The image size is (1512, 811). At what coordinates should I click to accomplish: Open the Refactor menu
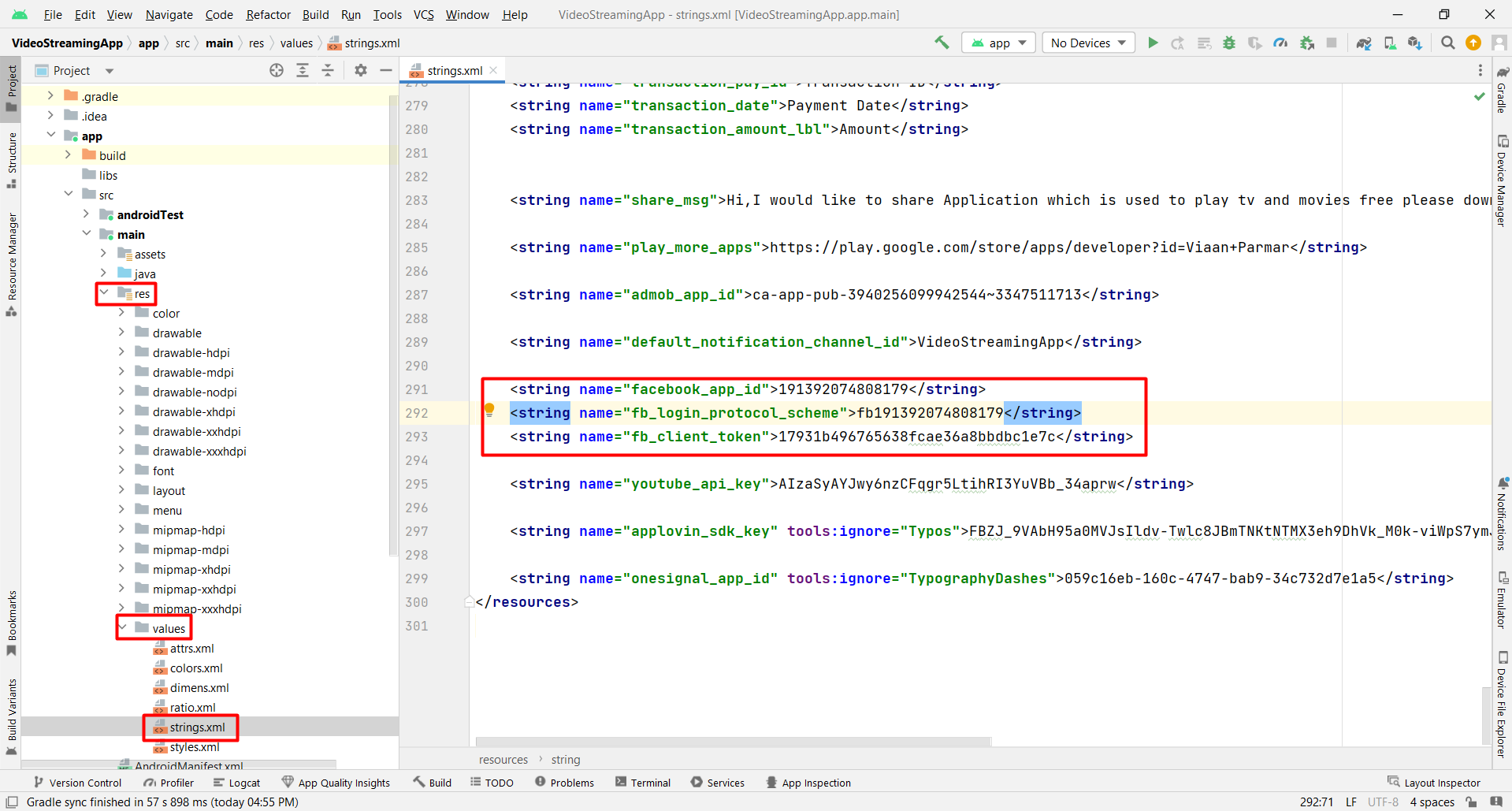268,14
